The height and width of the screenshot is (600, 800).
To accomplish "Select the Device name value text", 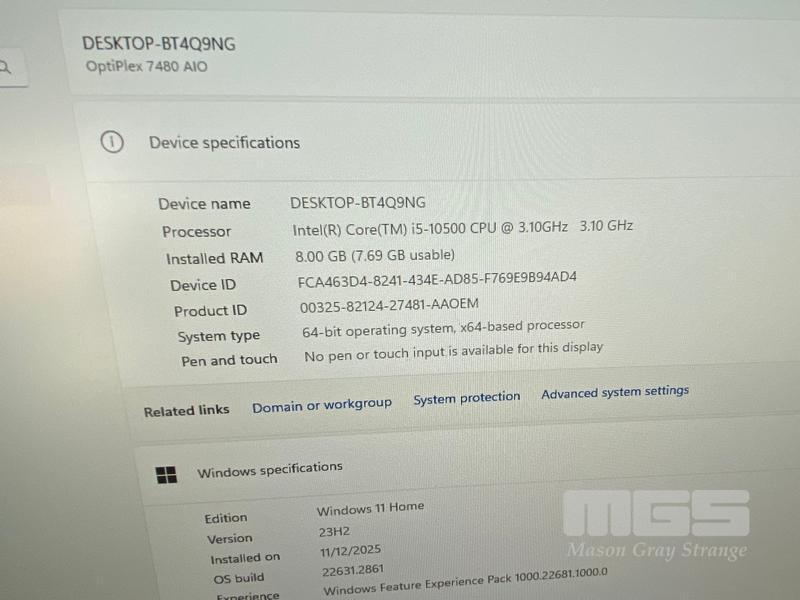I will (358, 203).
